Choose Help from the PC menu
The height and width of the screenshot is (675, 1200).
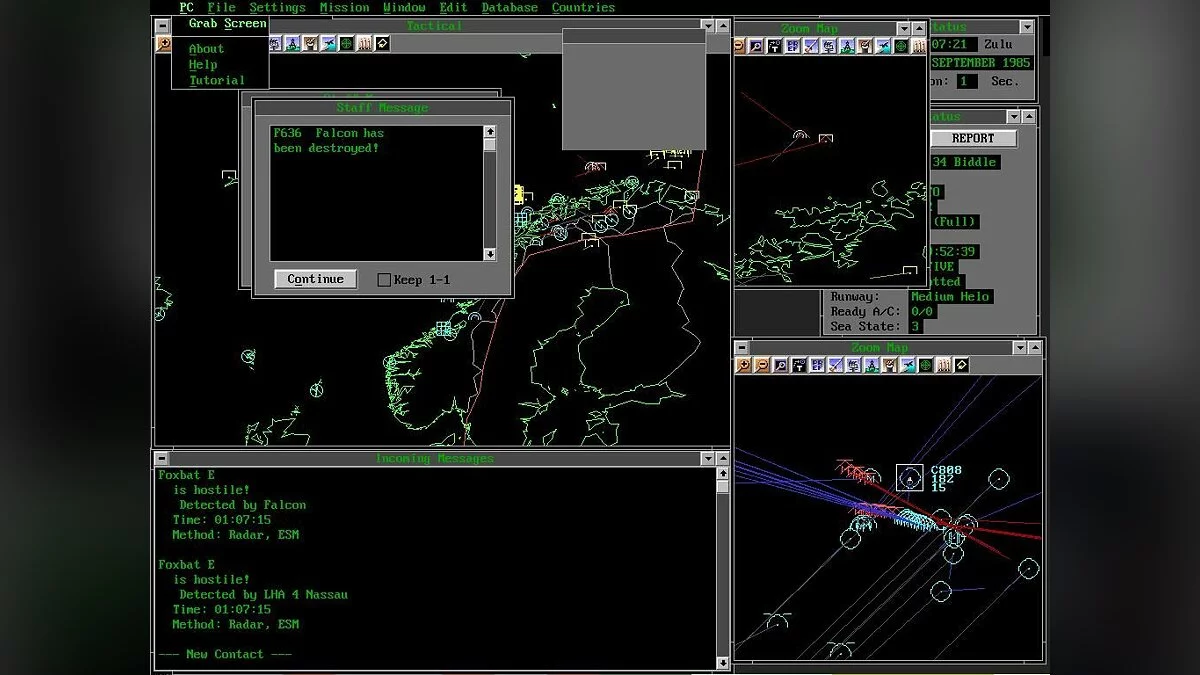(203, 64)
